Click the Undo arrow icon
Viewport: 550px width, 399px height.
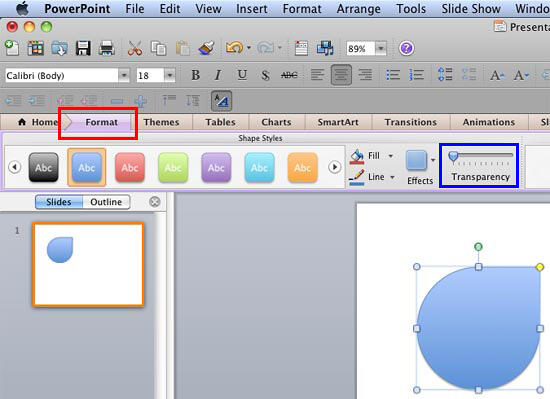(x=234, y=47)
